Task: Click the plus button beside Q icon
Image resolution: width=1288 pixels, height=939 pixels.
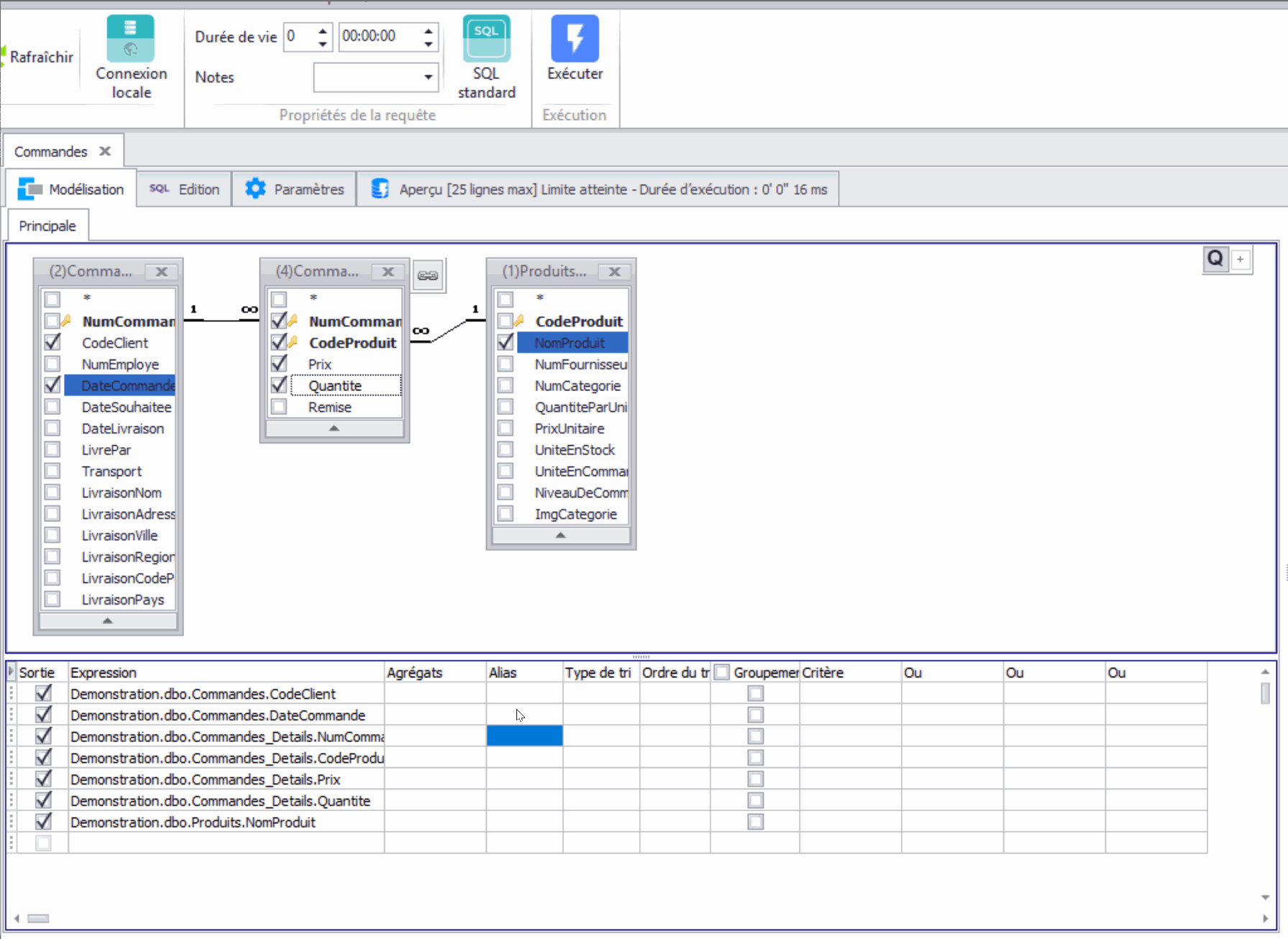Action: click(x=1241, y=260)
